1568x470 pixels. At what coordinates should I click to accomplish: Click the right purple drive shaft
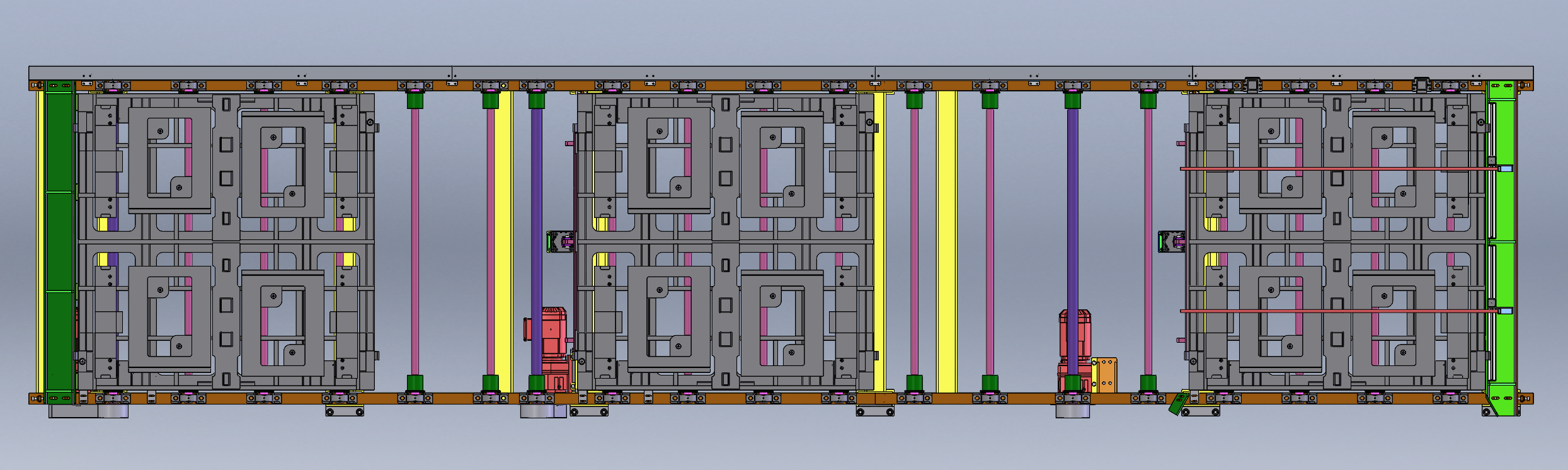click(1072, 242)
